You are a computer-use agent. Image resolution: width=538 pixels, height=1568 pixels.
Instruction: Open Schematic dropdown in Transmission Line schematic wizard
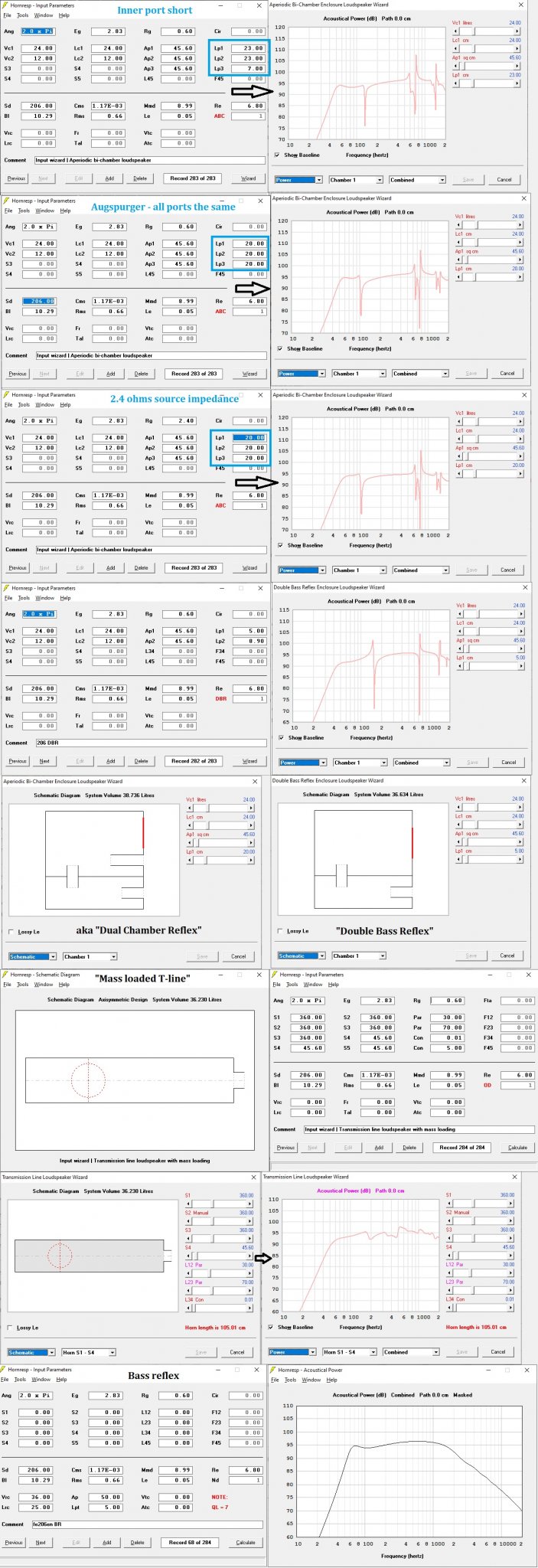[31, 1352]
